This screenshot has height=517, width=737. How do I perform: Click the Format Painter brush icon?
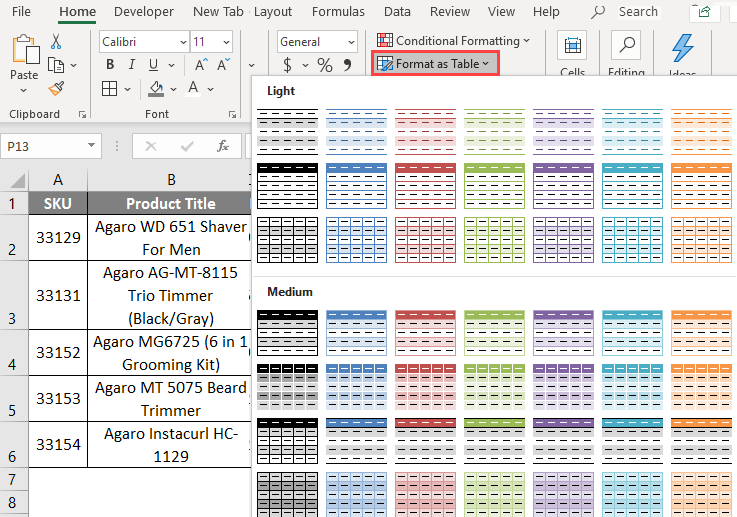[56, 88]
